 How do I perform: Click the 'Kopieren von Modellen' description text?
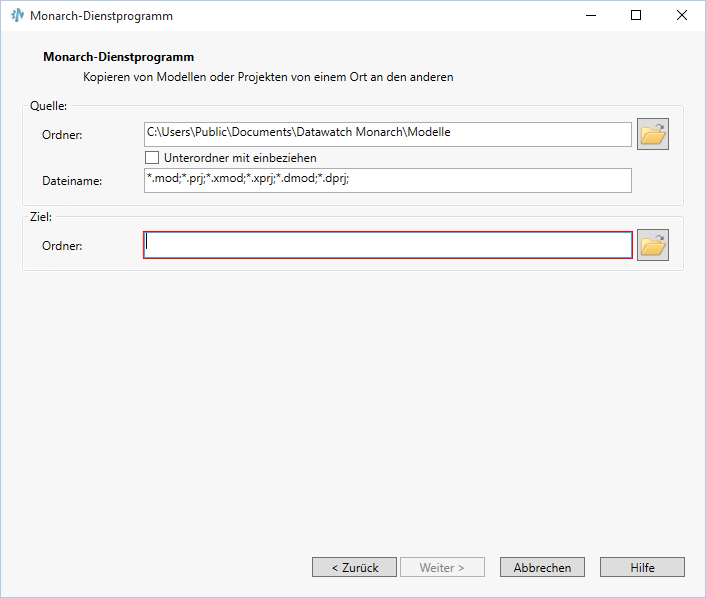pos(268,76)
